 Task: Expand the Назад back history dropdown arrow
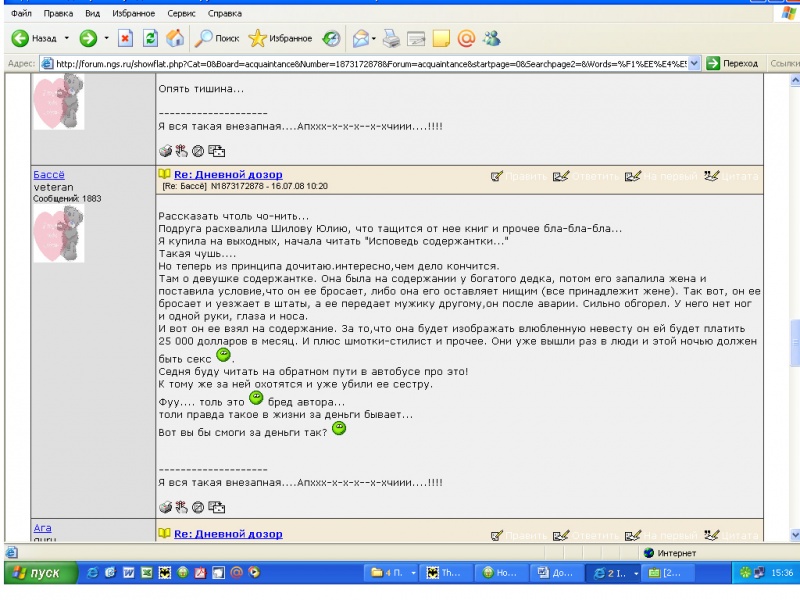67,39
